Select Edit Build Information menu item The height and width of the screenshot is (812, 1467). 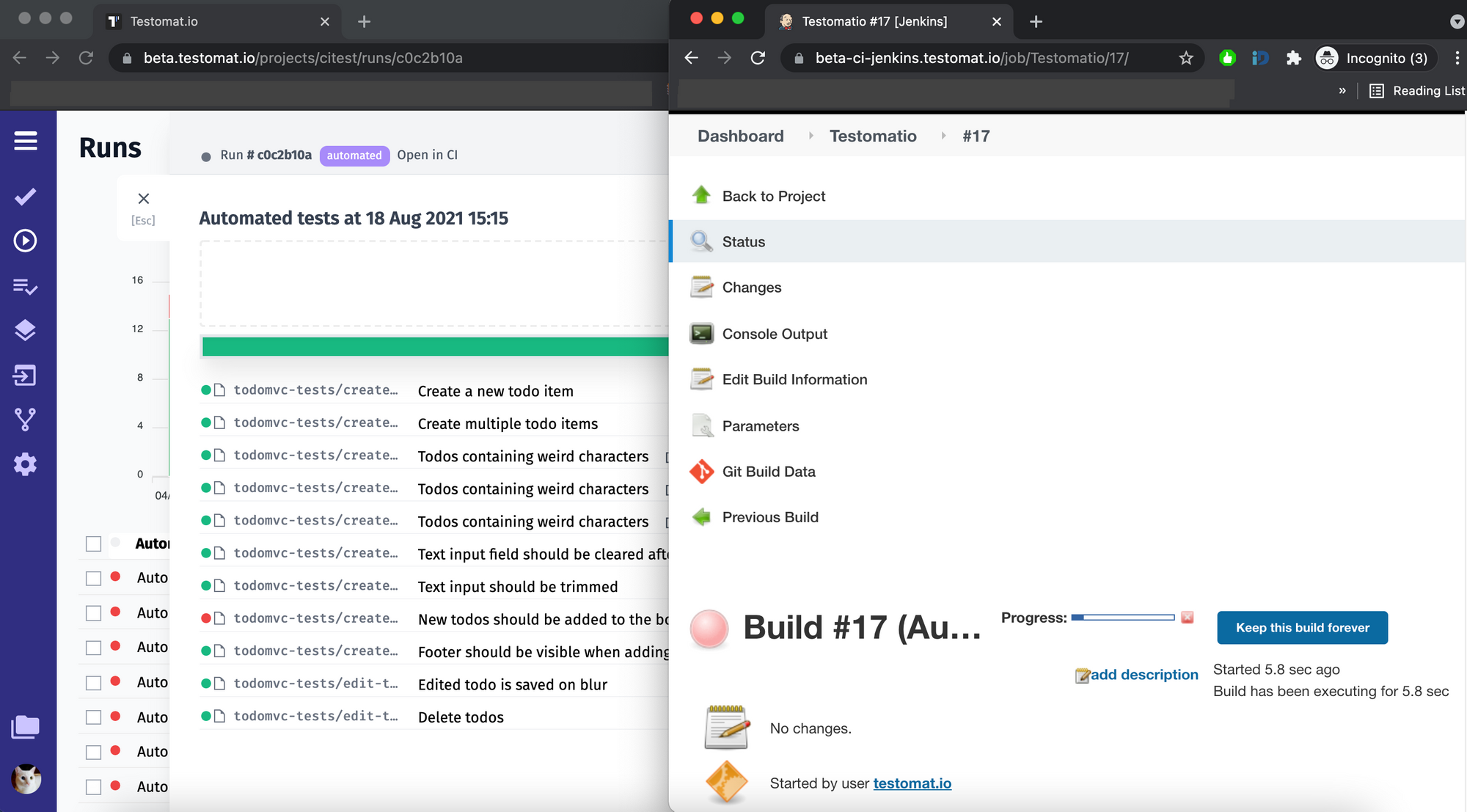pos(794,379)
